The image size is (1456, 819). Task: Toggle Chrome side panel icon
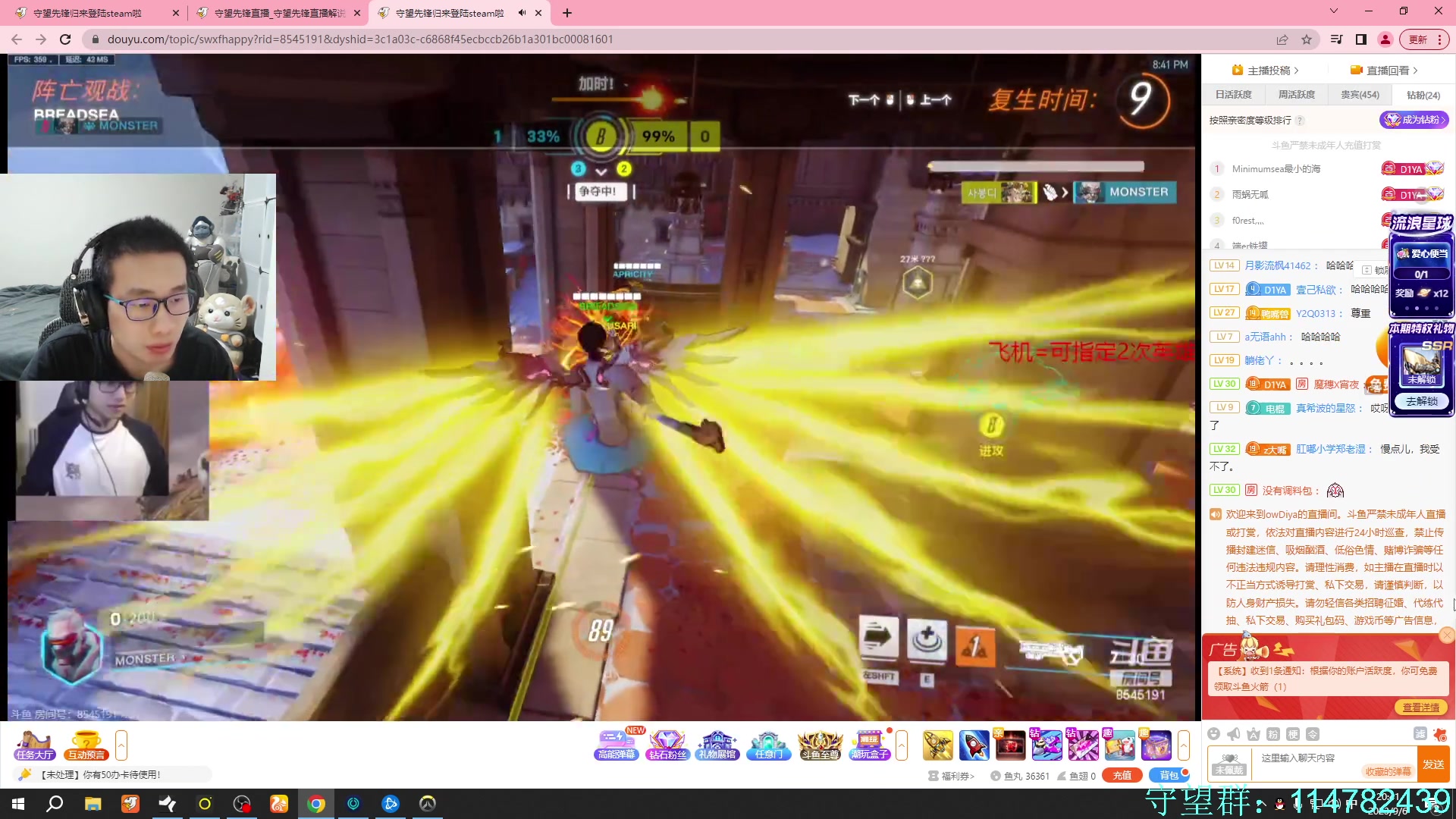(1361, 39)
